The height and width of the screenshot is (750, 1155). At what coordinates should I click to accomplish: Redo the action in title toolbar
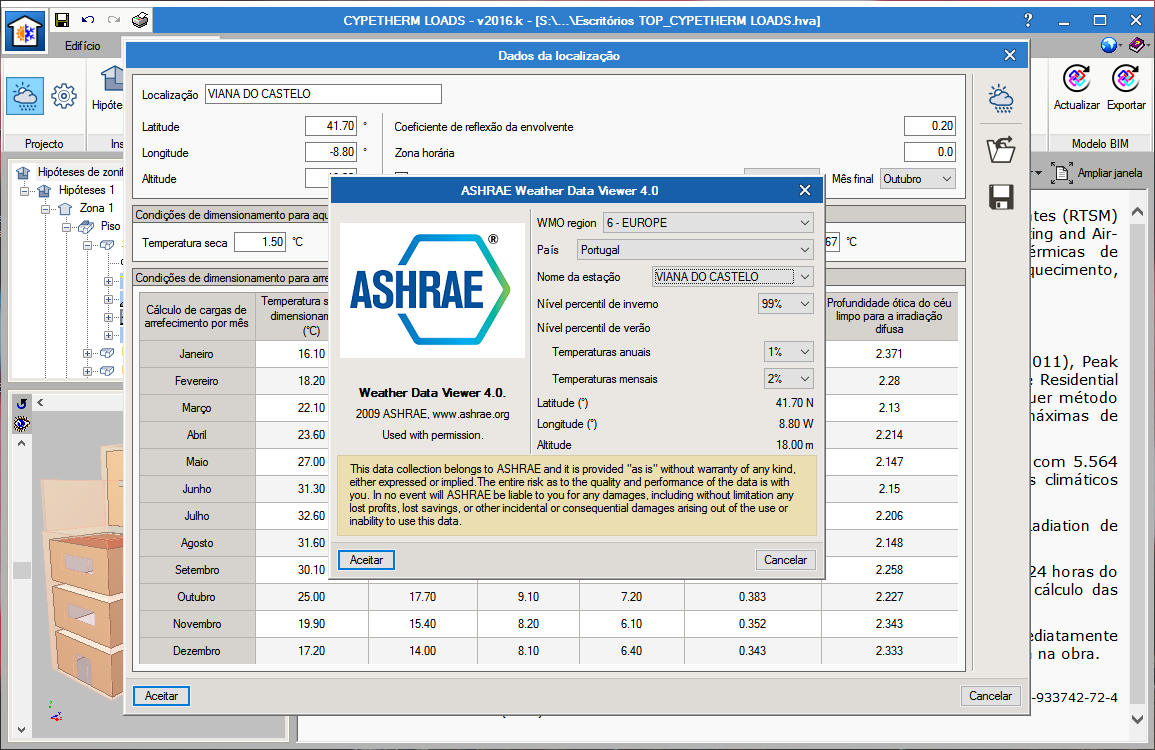coord(113,20)
